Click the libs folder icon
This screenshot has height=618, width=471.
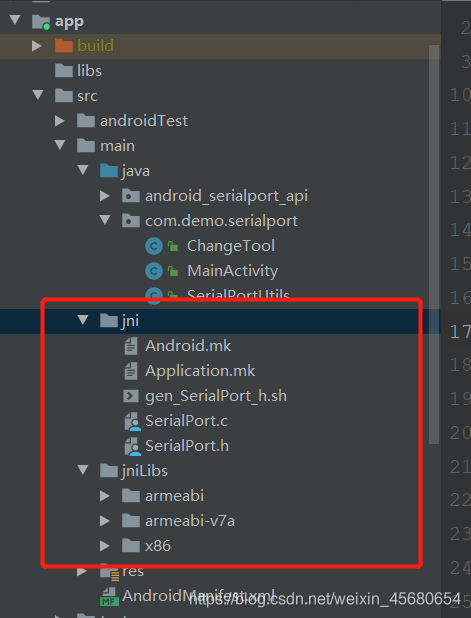click(x=64, y=71)
